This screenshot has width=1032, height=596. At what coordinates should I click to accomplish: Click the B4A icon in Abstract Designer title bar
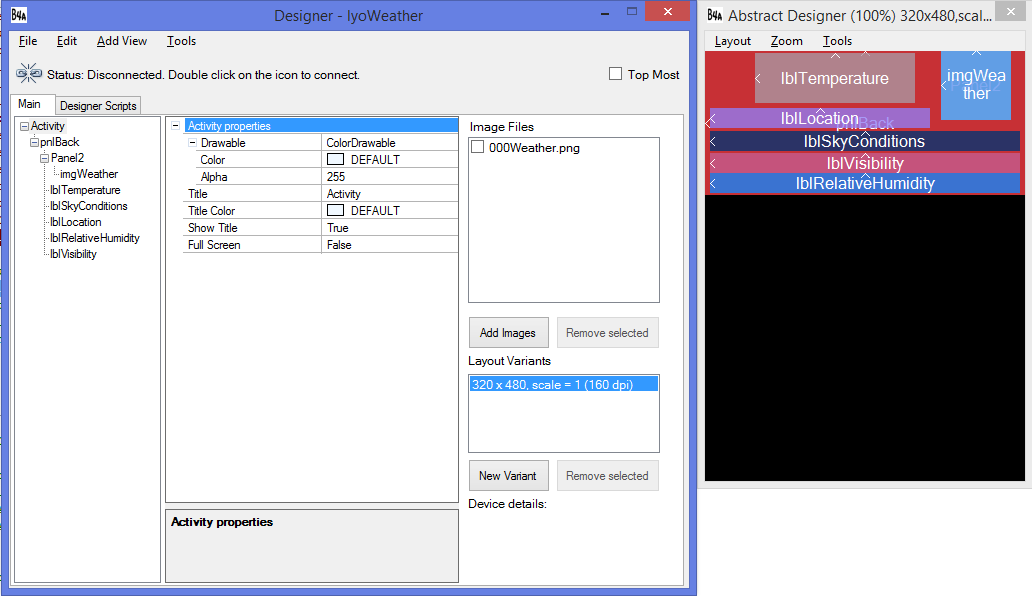715,15
